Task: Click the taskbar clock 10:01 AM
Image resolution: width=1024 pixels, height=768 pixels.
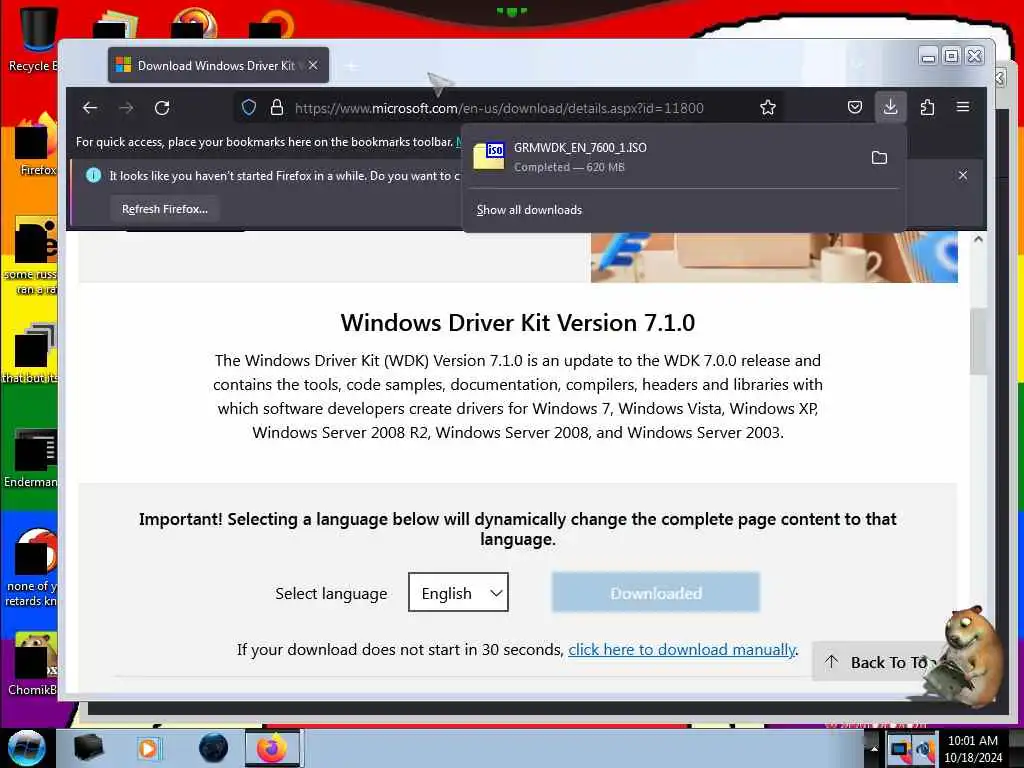Action: [x=973, y=749]
